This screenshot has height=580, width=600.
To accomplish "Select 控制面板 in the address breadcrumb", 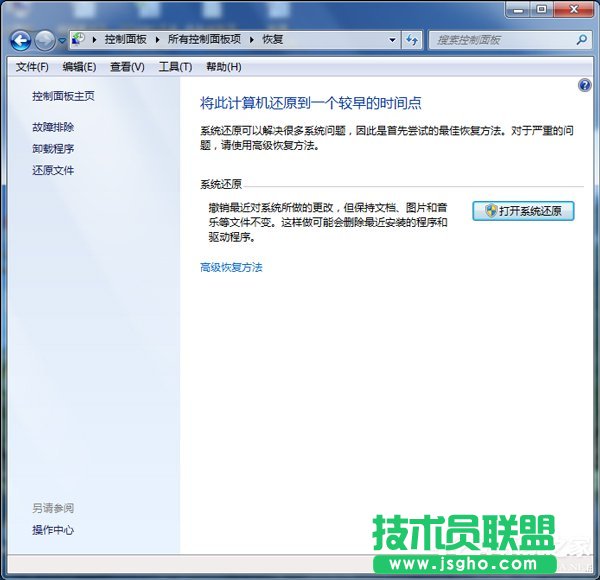I will [x=126, y=39].
